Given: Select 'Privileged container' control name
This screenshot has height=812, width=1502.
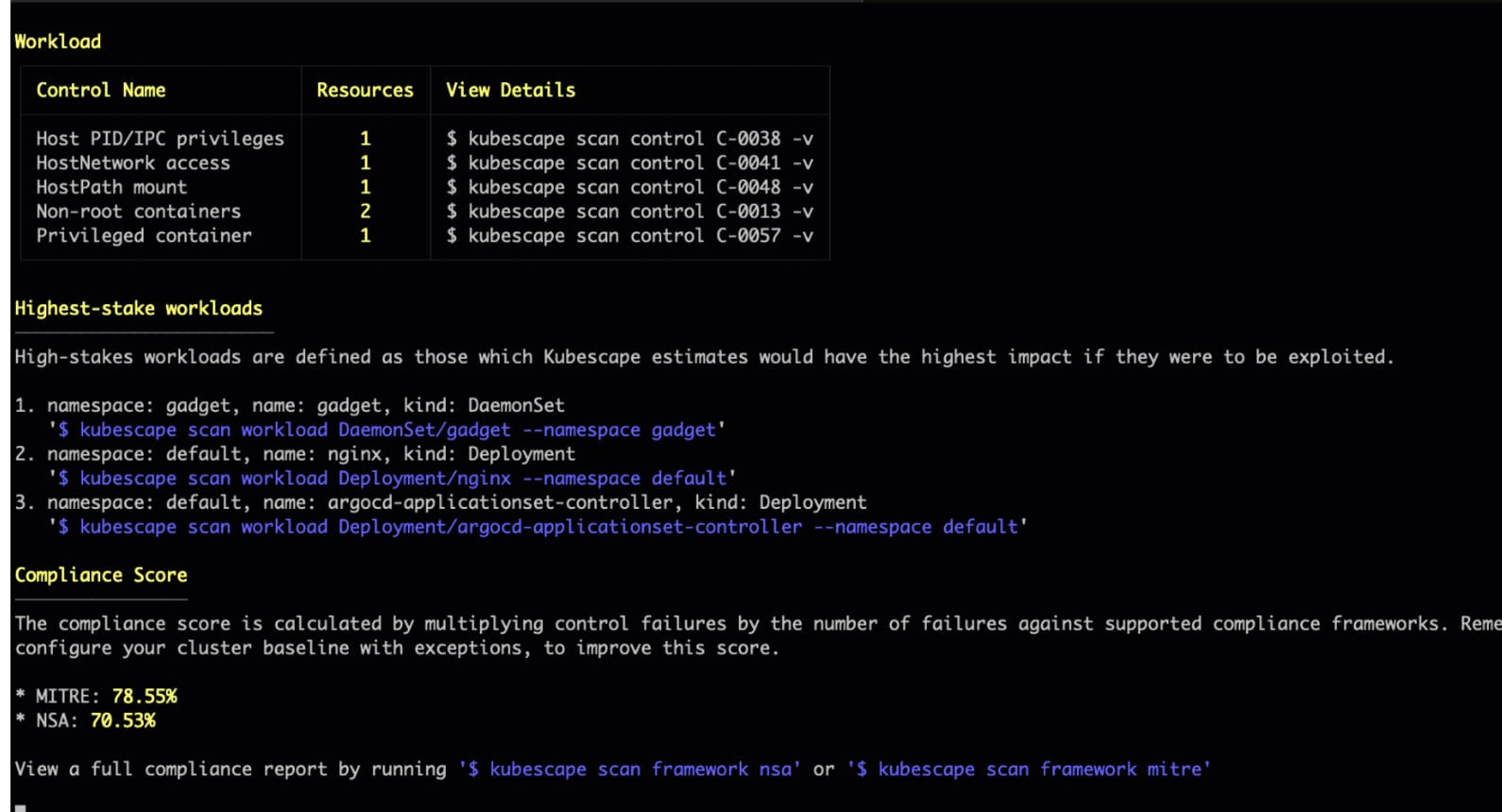Looking at the screenshot, I should [144, 236].
